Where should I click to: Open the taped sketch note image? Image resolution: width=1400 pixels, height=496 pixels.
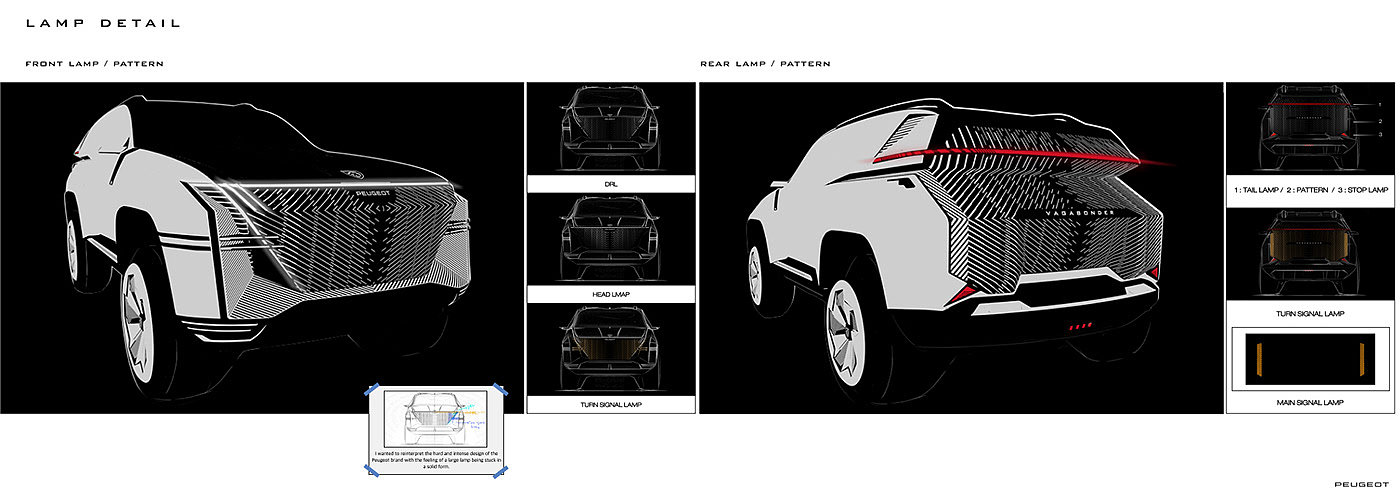438,421
